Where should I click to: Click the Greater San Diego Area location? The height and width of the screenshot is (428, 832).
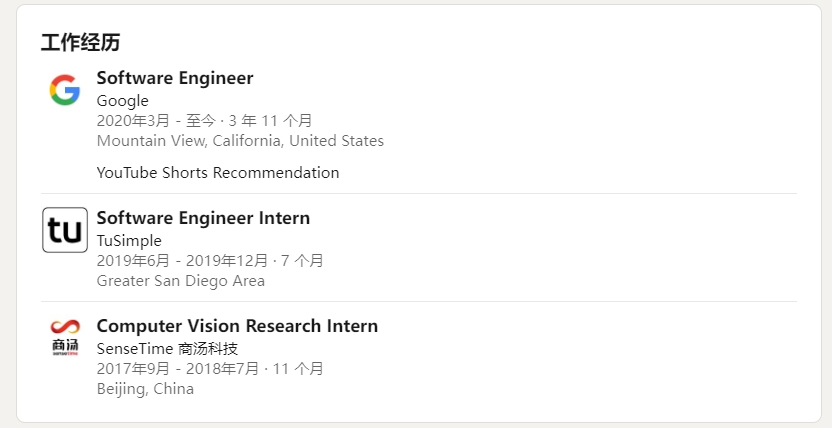[181, 281]
